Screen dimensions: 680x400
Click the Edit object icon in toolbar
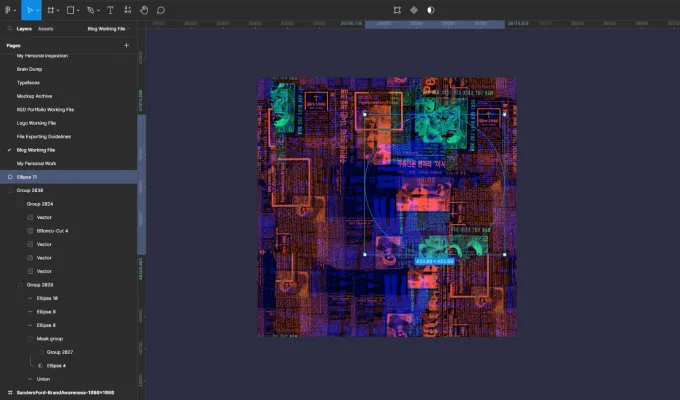[x=397, y=10]
